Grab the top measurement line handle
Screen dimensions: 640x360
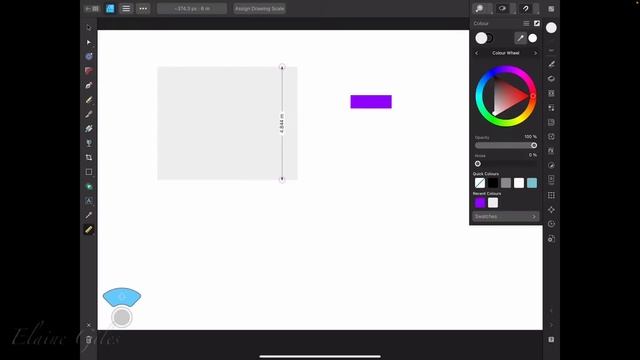[282, 67]
